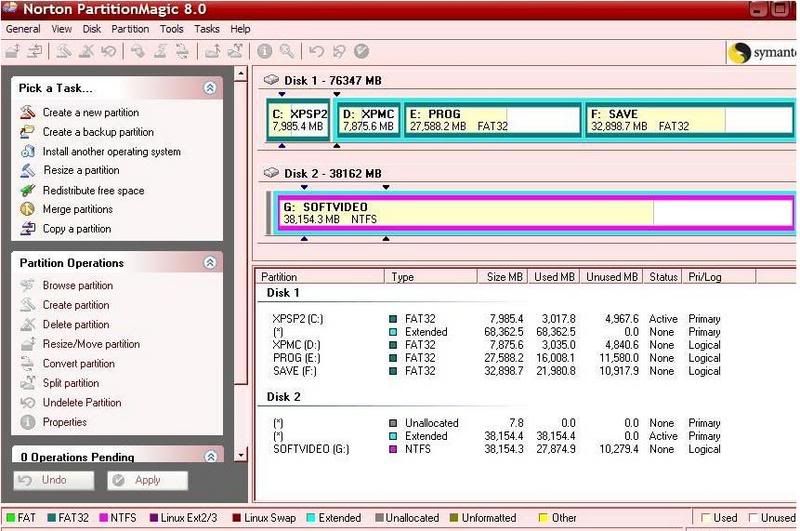Open the Tasks menu
800x531 pixels.
click(x=207, y=29)
